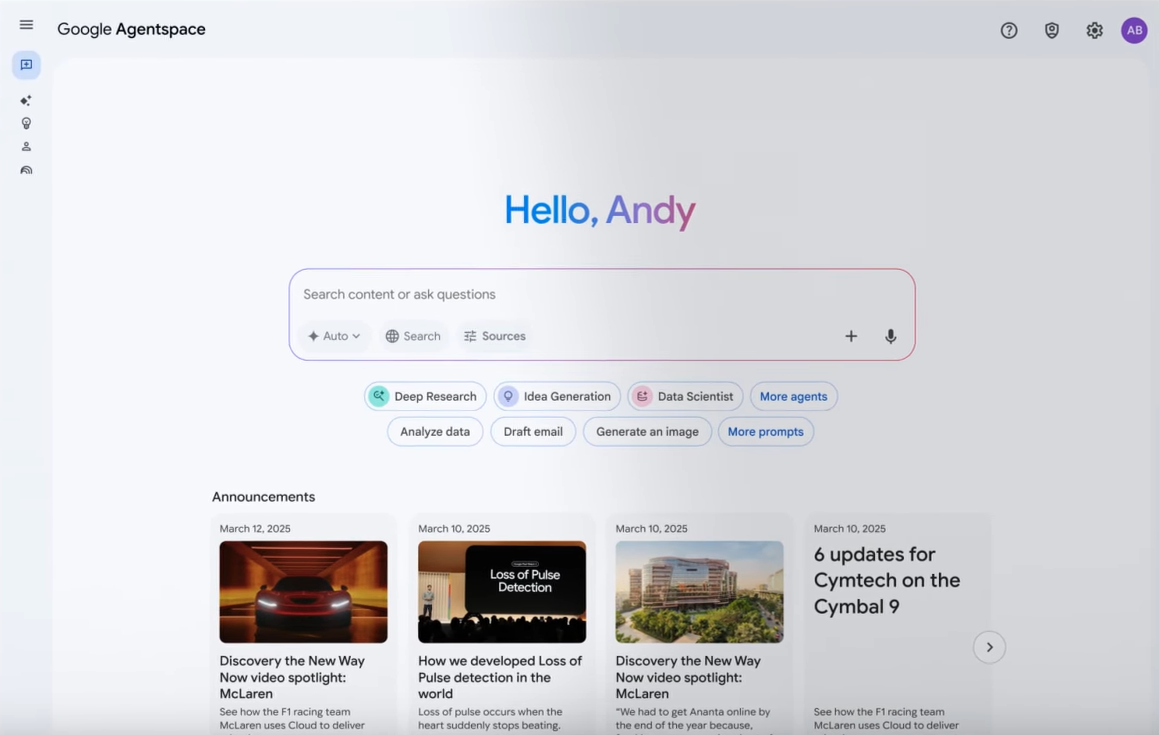Advance announcements with the right chevron
This screenshot has width=1159, height=735.
coord(989,647)
